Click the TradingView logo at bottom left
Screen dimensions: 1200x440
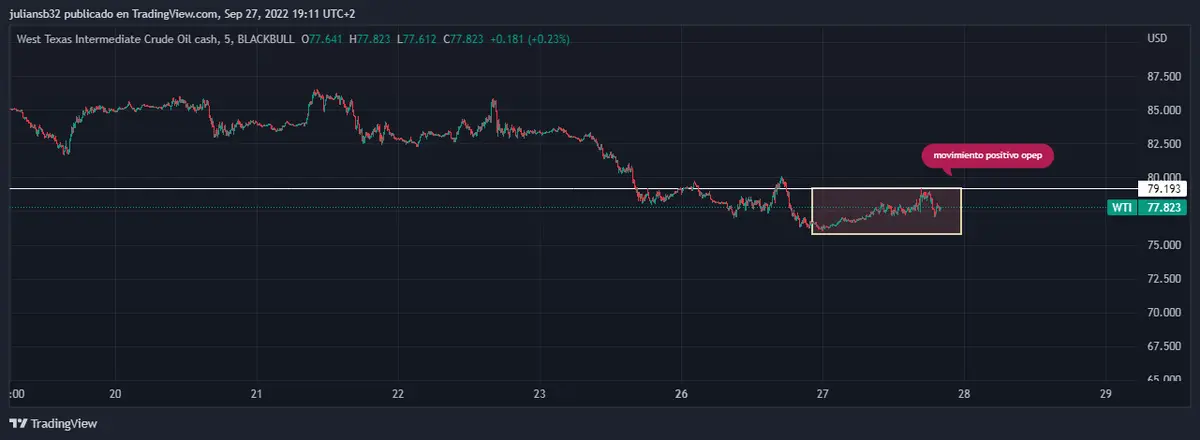click(53, 424)
